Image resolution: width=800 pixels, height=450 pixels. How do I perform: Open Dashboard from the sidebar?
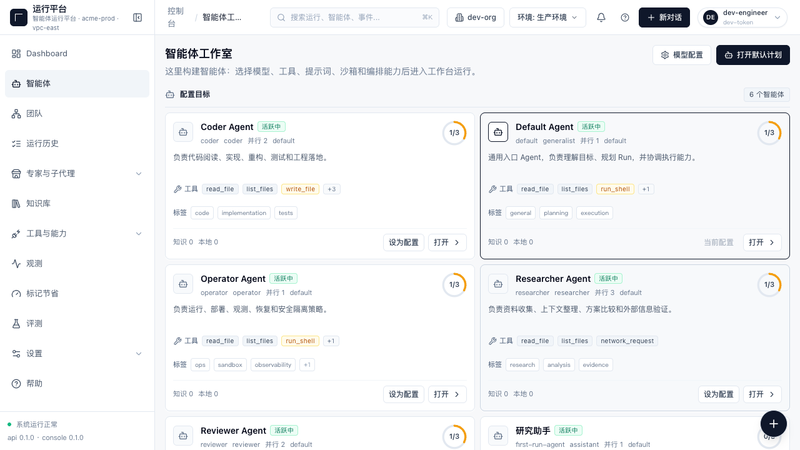click(77, 54)
